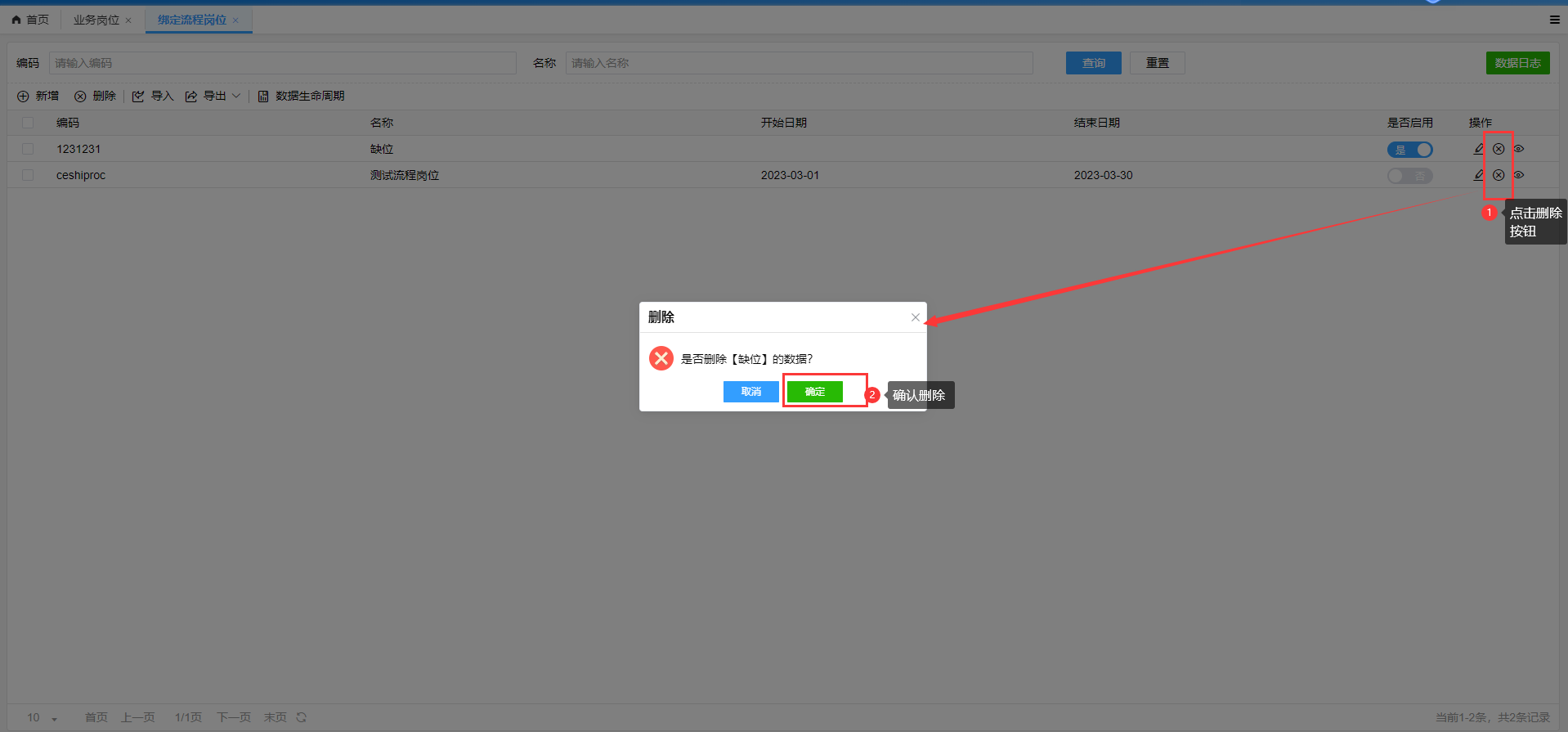Click the 缺位 name cell

point(382,149)
